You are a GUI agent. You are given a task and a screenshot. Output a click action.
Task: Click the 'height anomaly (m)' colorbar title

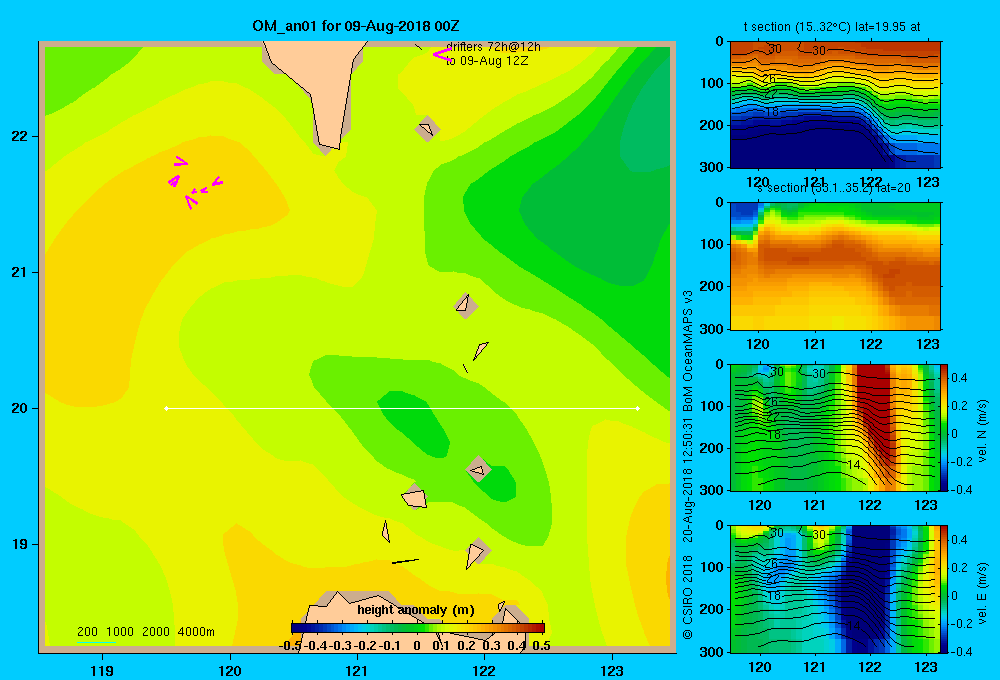click(416, 610)
